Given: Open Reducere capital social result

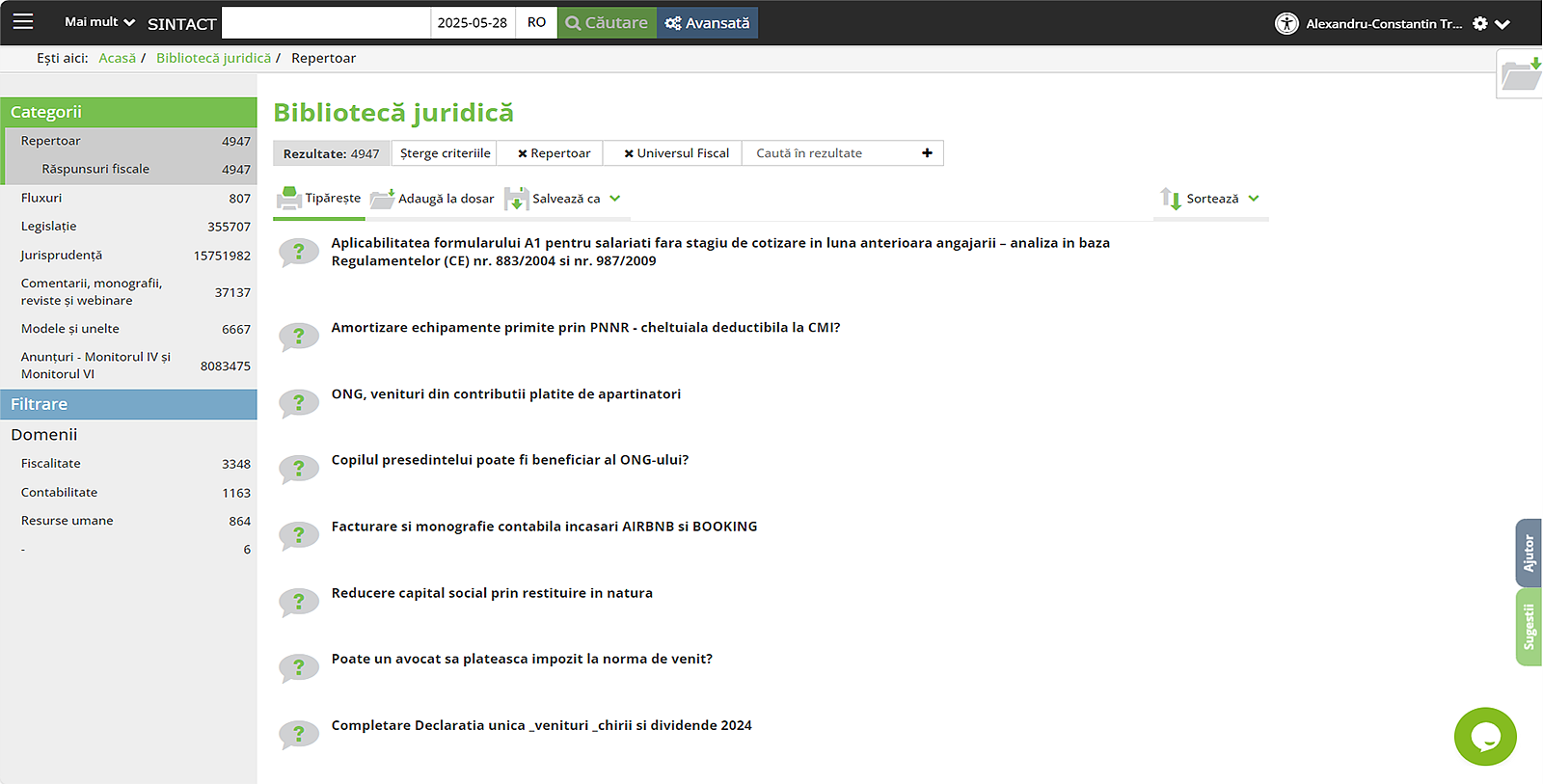Looking at the screenshot, I should point(492,593).
